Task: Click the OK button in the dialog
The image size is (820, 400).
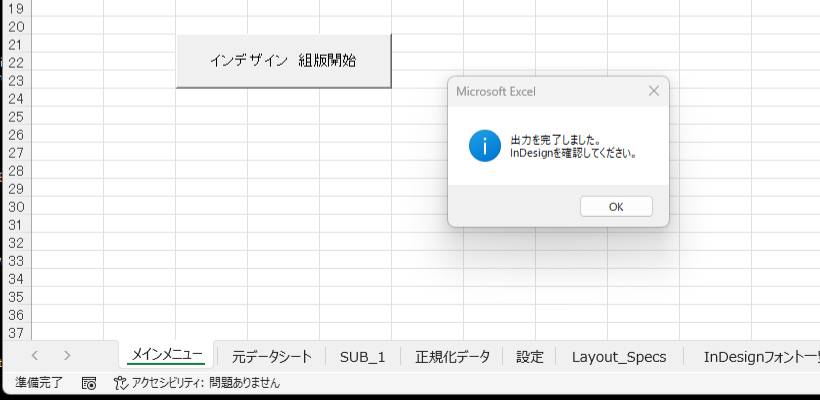Action: [616, 206]
